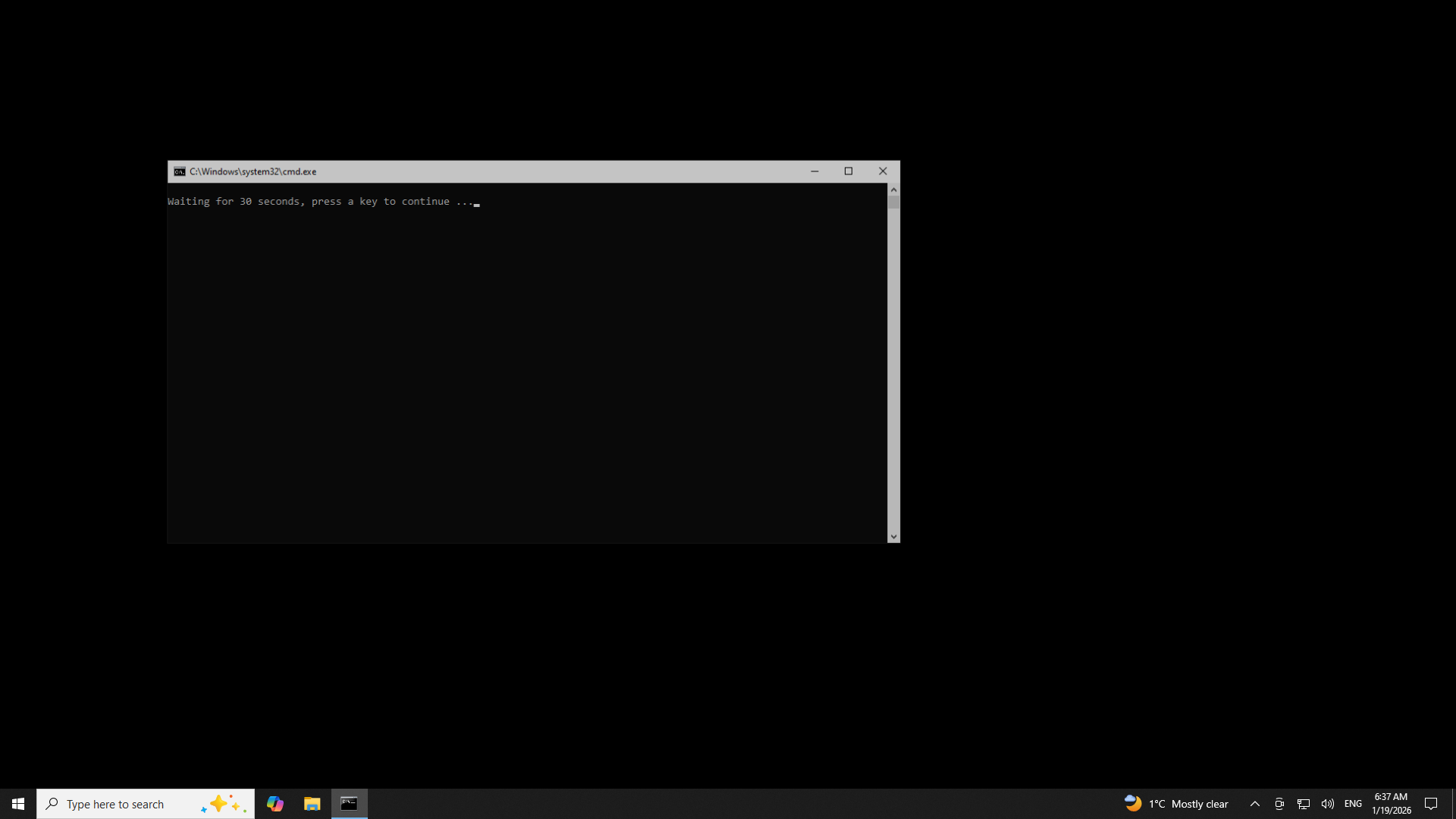
Task: Click the scrollbar down arrow in cmd
Action: point(893,537)
